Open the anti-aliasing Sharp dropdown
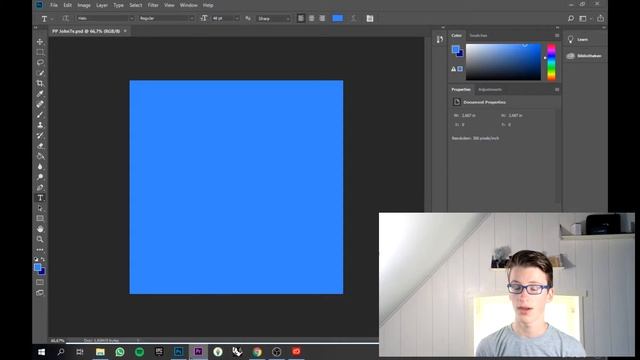 (273, 18)
